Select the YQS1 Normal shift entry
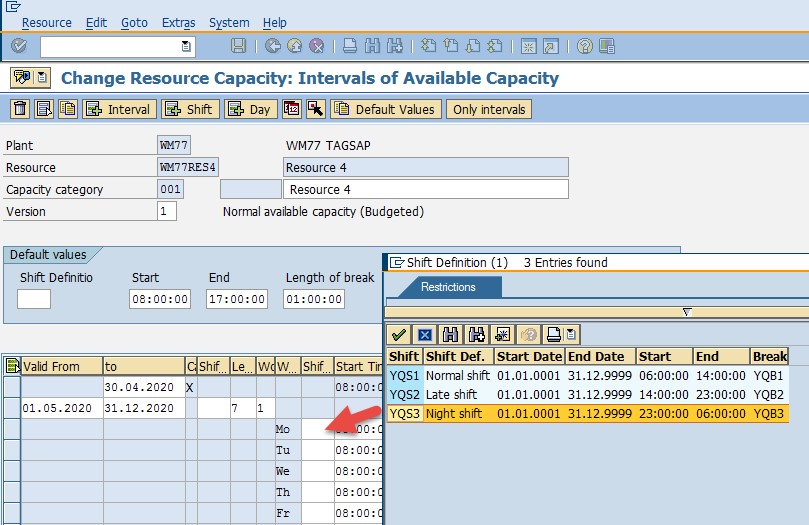Screen dimensions: 809x525 pyautogui.click(x=588, y=375)
